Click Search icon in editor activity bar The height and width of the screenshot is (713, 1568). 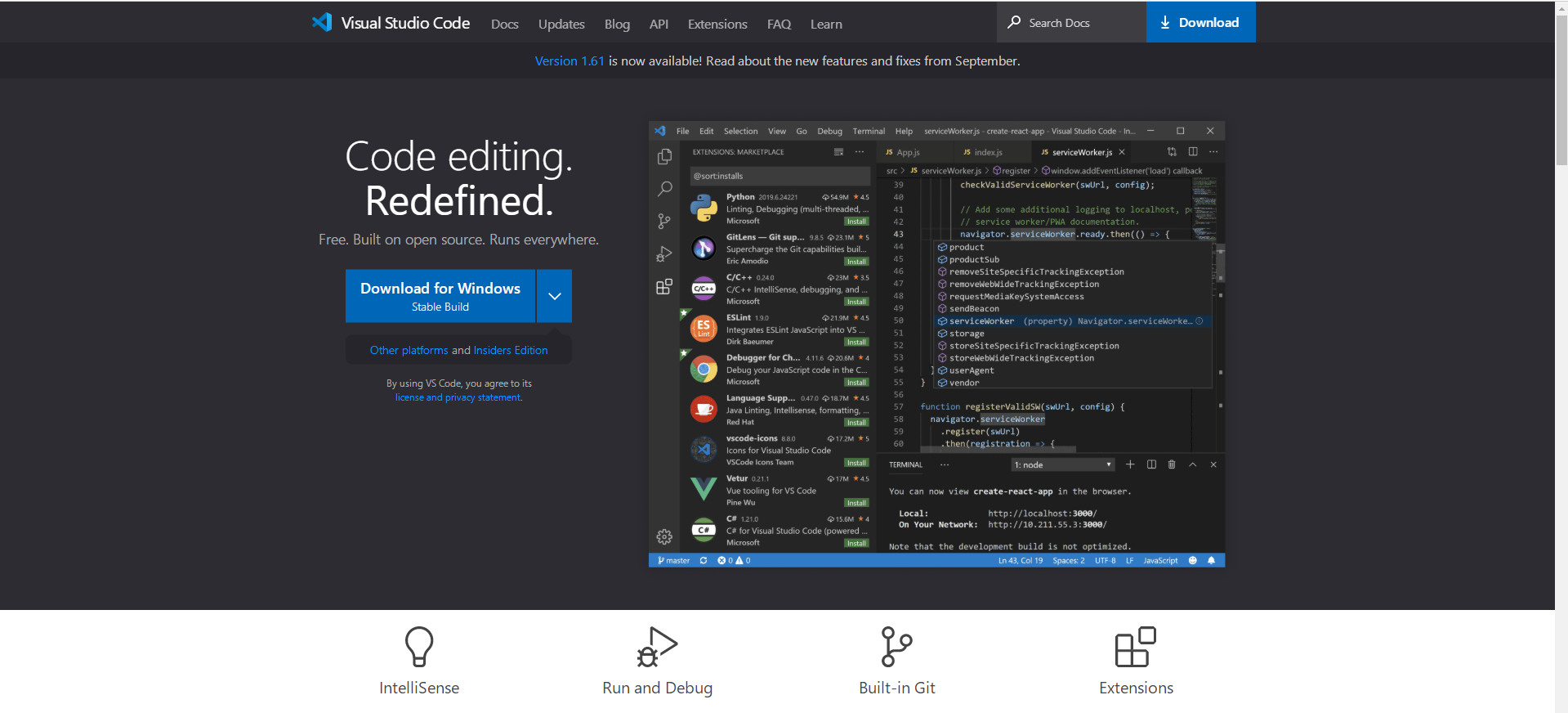pos(664,189)
